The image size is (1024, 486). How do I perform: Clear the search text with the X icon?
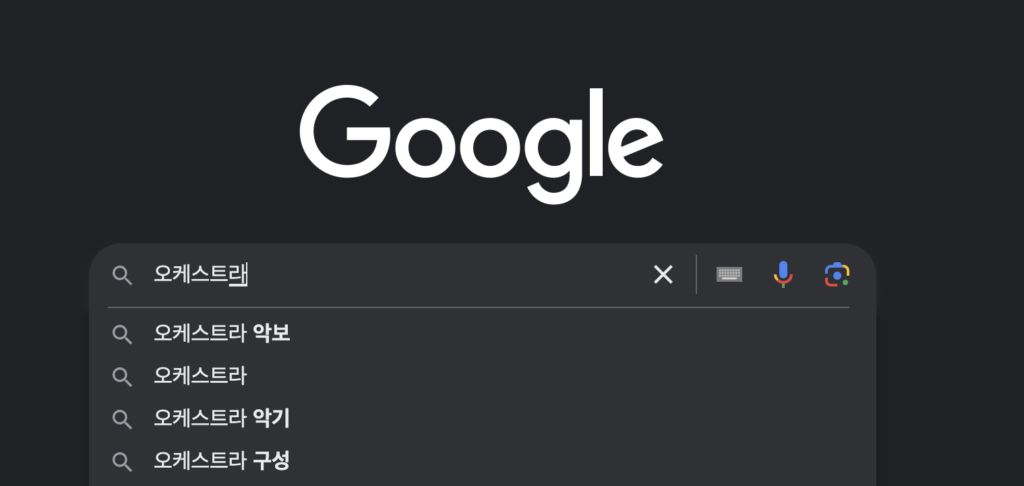(x=663, y=275)
